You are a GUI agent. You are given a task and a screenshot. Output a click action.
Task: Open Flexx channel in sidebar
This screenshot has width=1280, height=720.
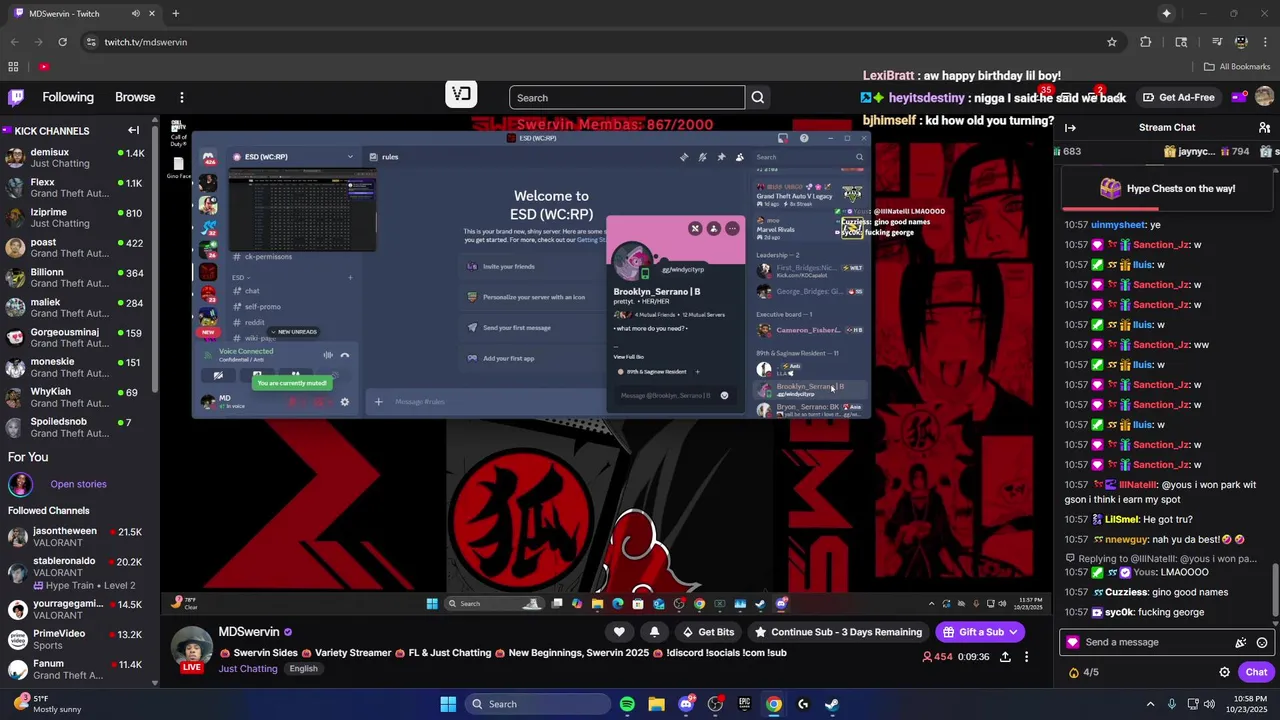point(76,188)
